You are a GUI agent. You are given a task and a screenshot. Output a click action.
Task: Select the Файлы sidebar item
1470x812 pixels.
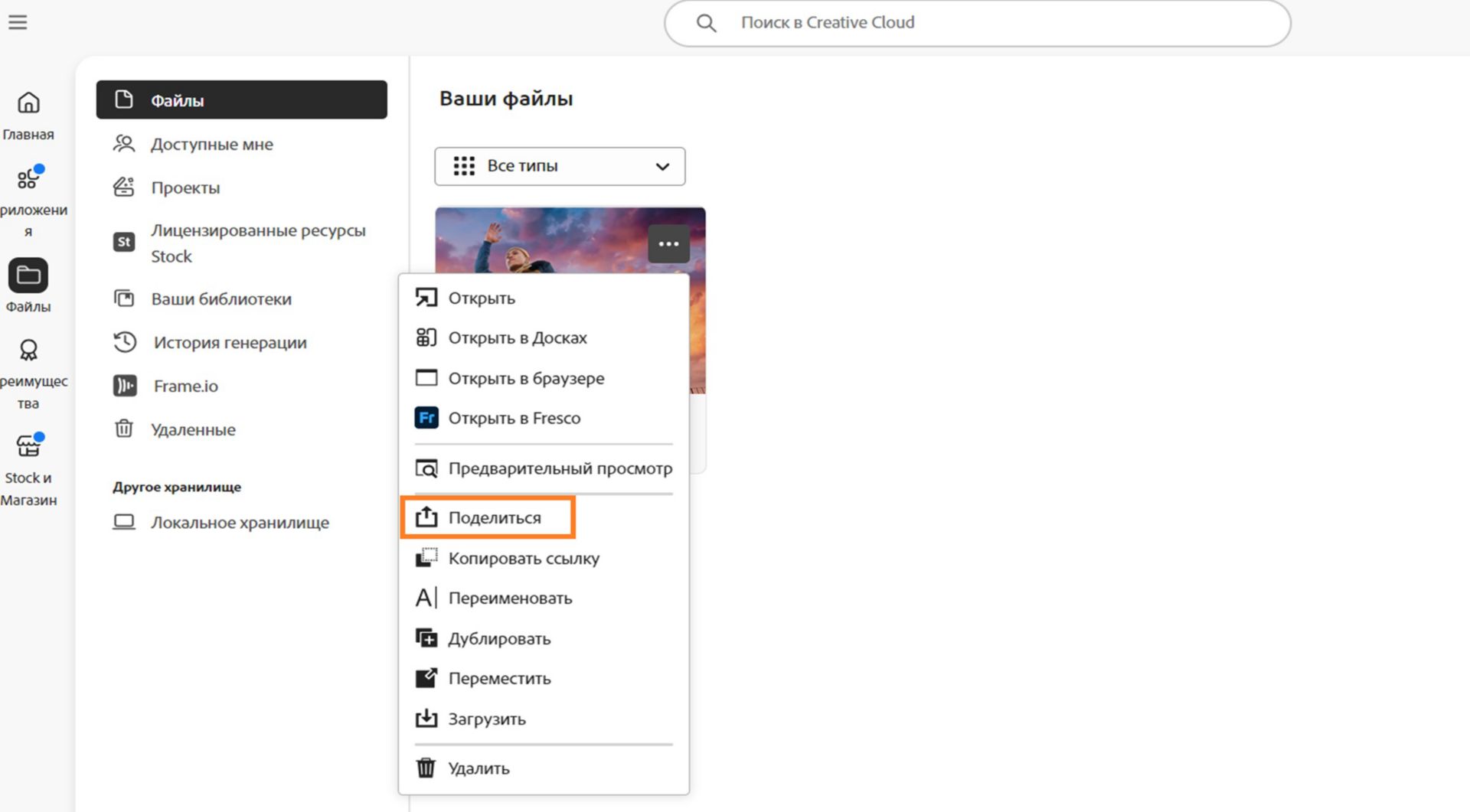pos(242,99)
